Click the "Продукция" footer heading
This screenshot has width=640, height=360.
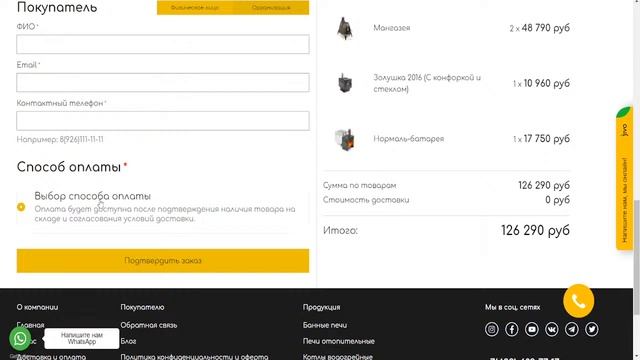[x=321, y=307]
